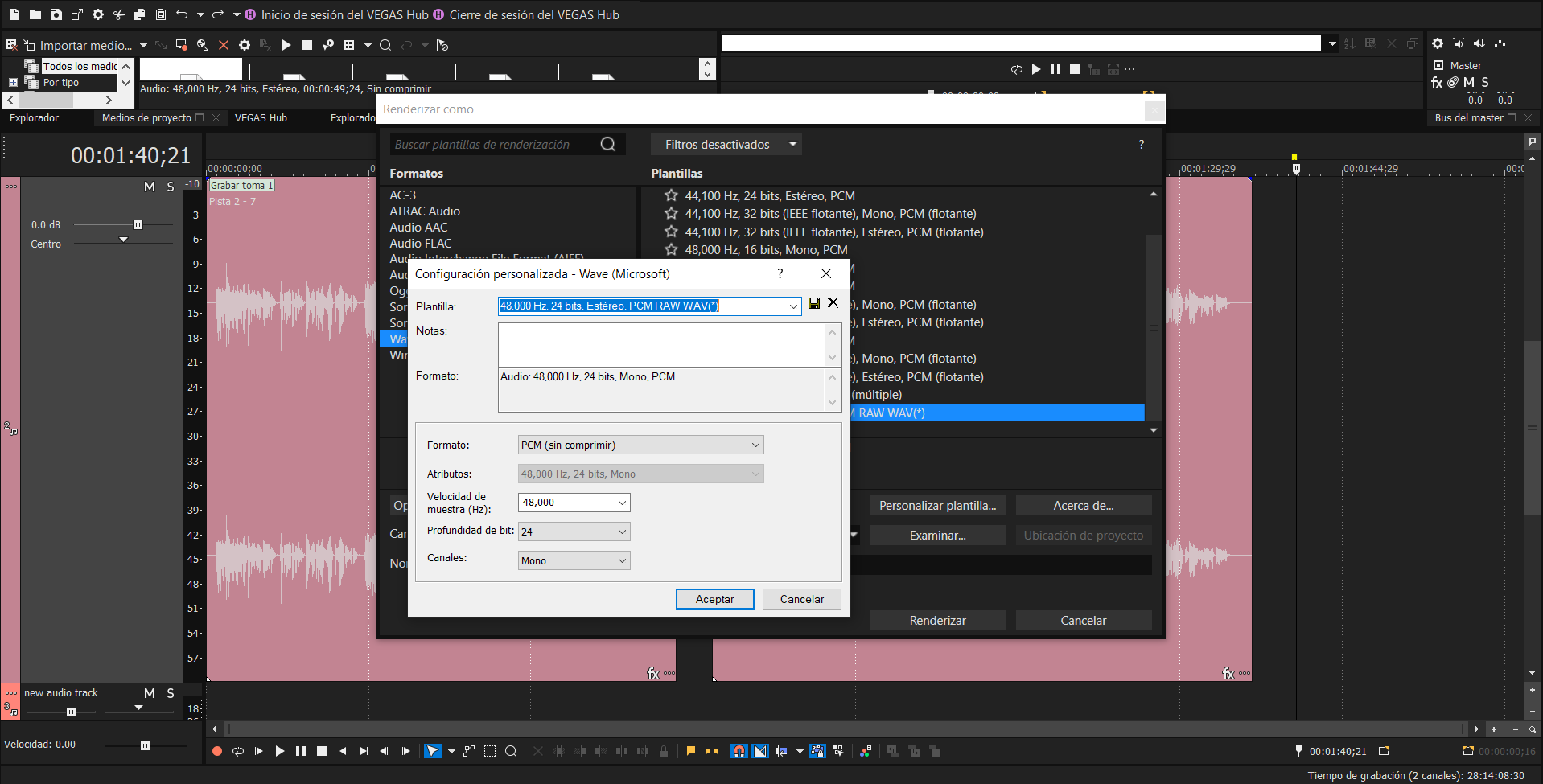Image resolution: width=1543 pixels, height=784 pixels.
Task: Delete the template using the X icon
Action: [833, 303]
